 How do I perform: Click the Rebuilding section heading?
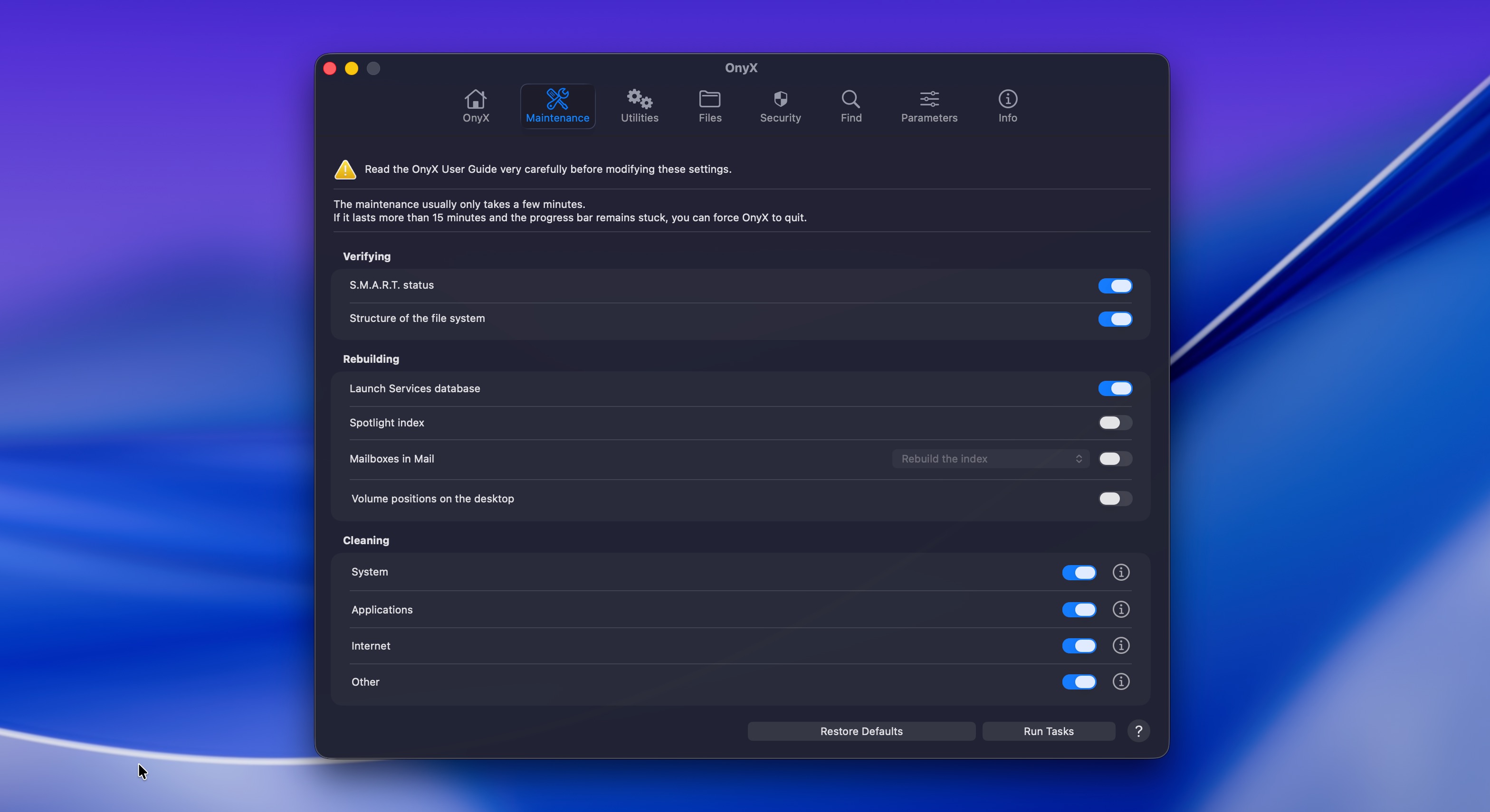click(371, 359)
